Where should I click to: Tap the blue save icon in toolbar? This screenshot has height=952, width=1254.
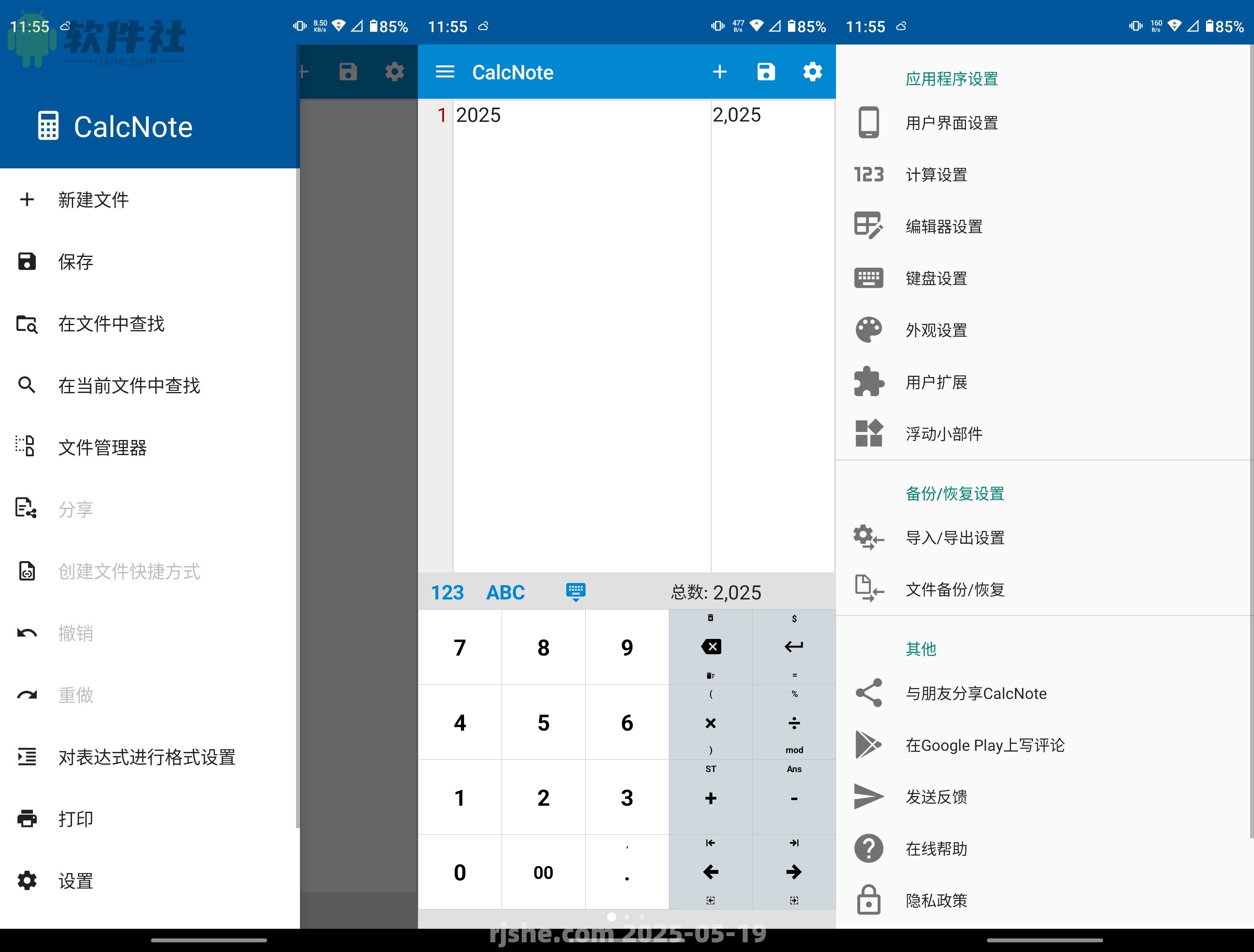765,72
